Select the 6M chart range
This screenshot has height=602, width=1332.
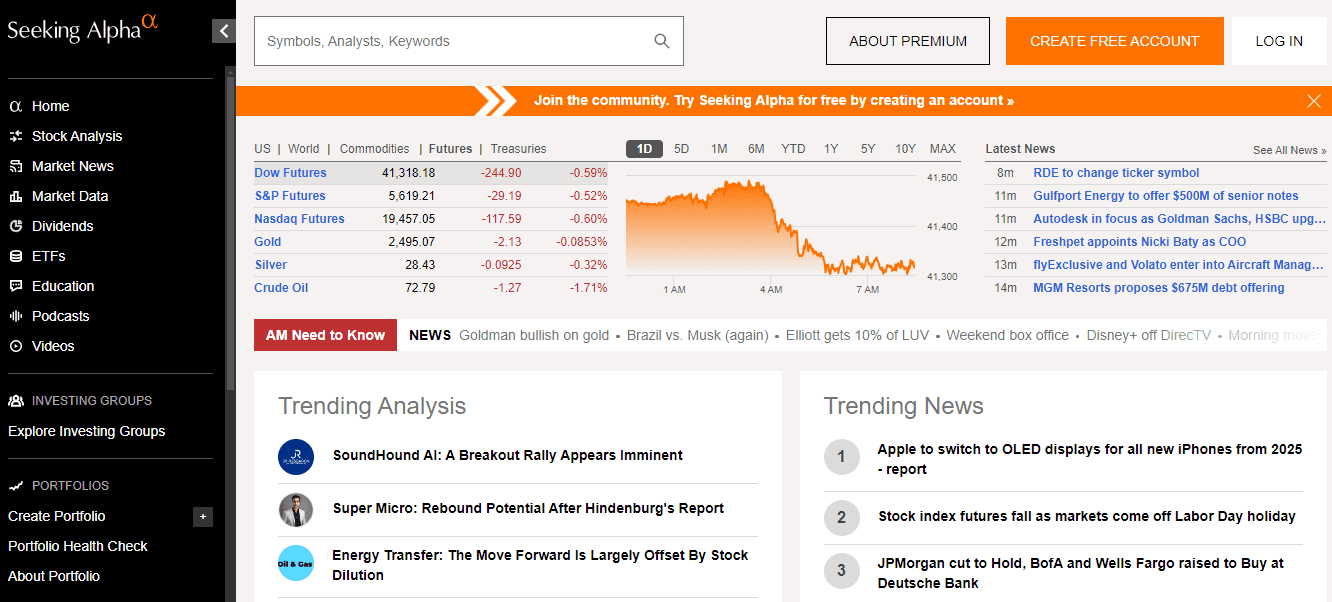(756, 149)
